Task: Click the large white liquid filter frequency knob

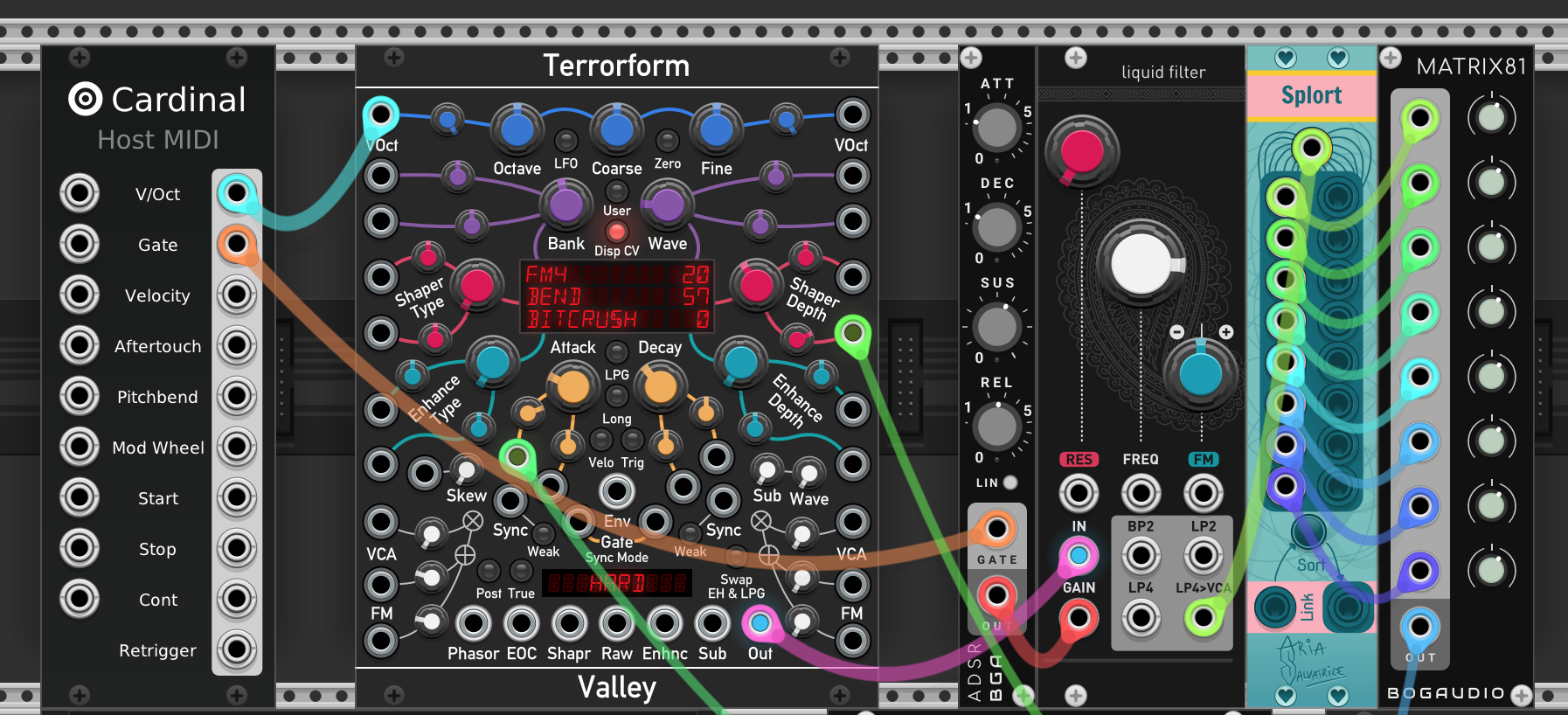Action: (x=1141, y=264)
